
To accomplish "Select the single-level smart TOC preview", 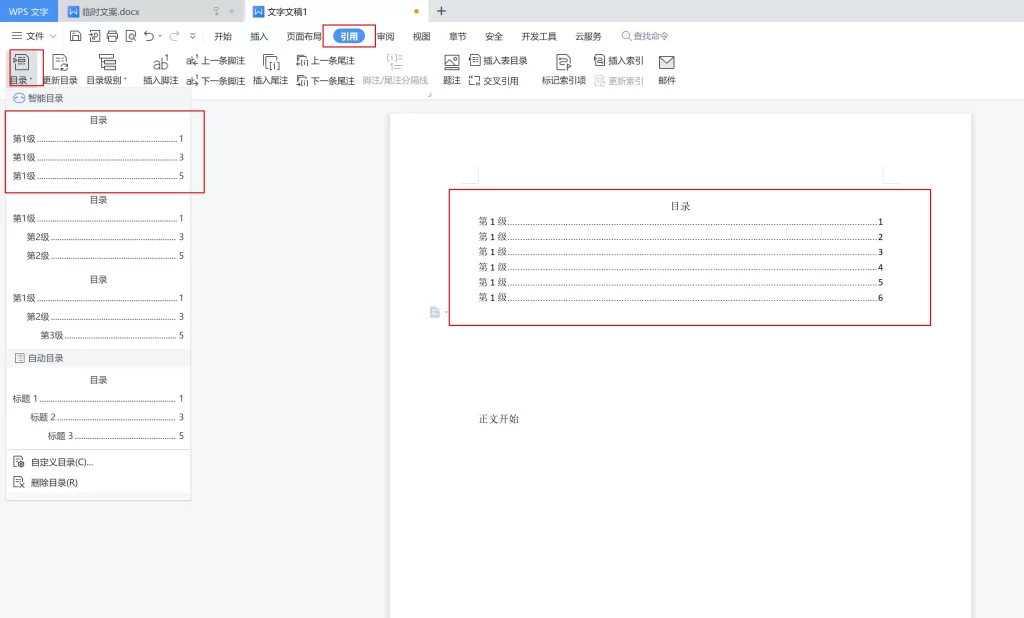I will [98, 148].
